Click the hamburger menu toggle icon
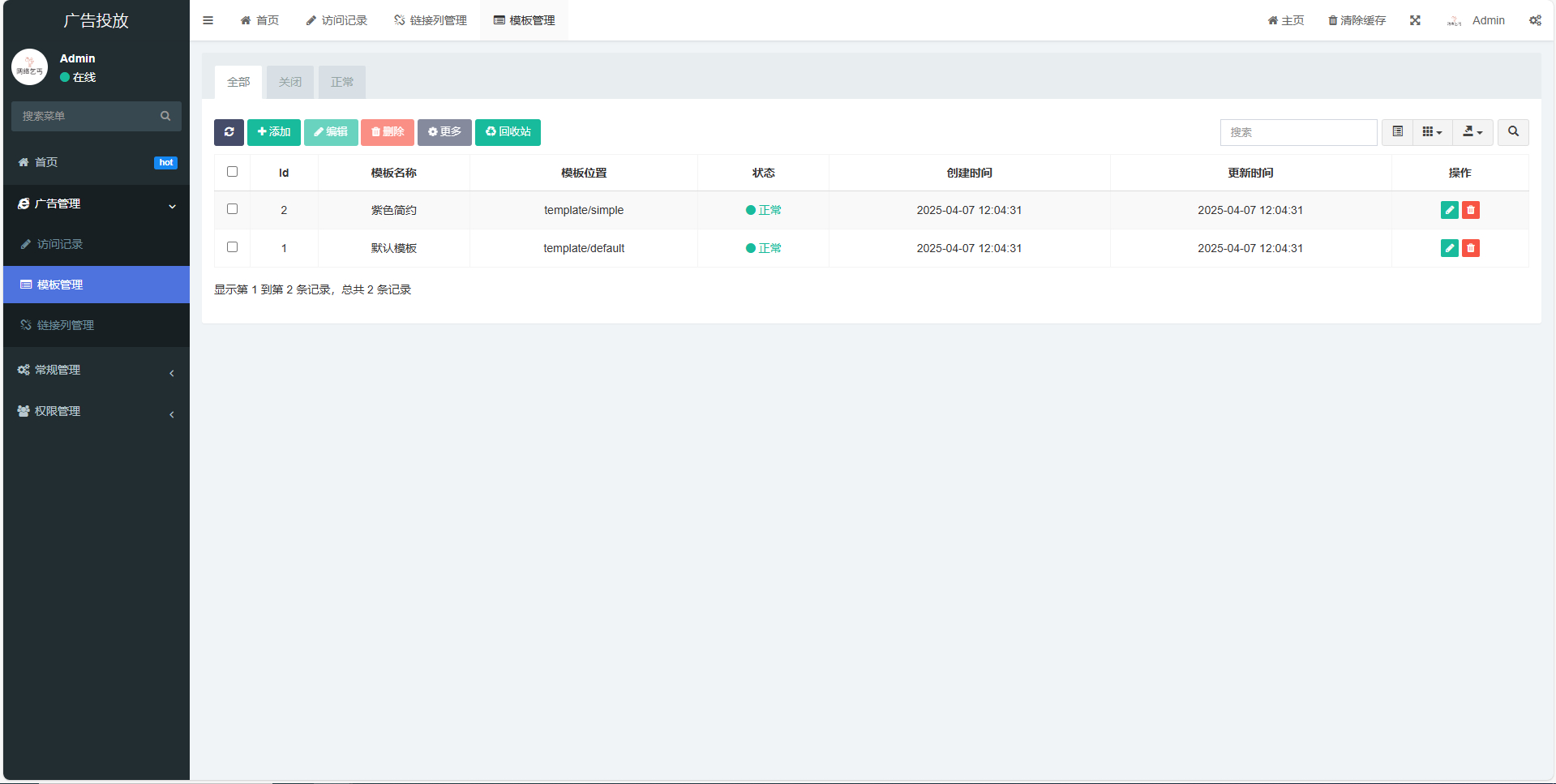Image resolution: width=1556 pixels, height=784 pixels. (208, 20)
